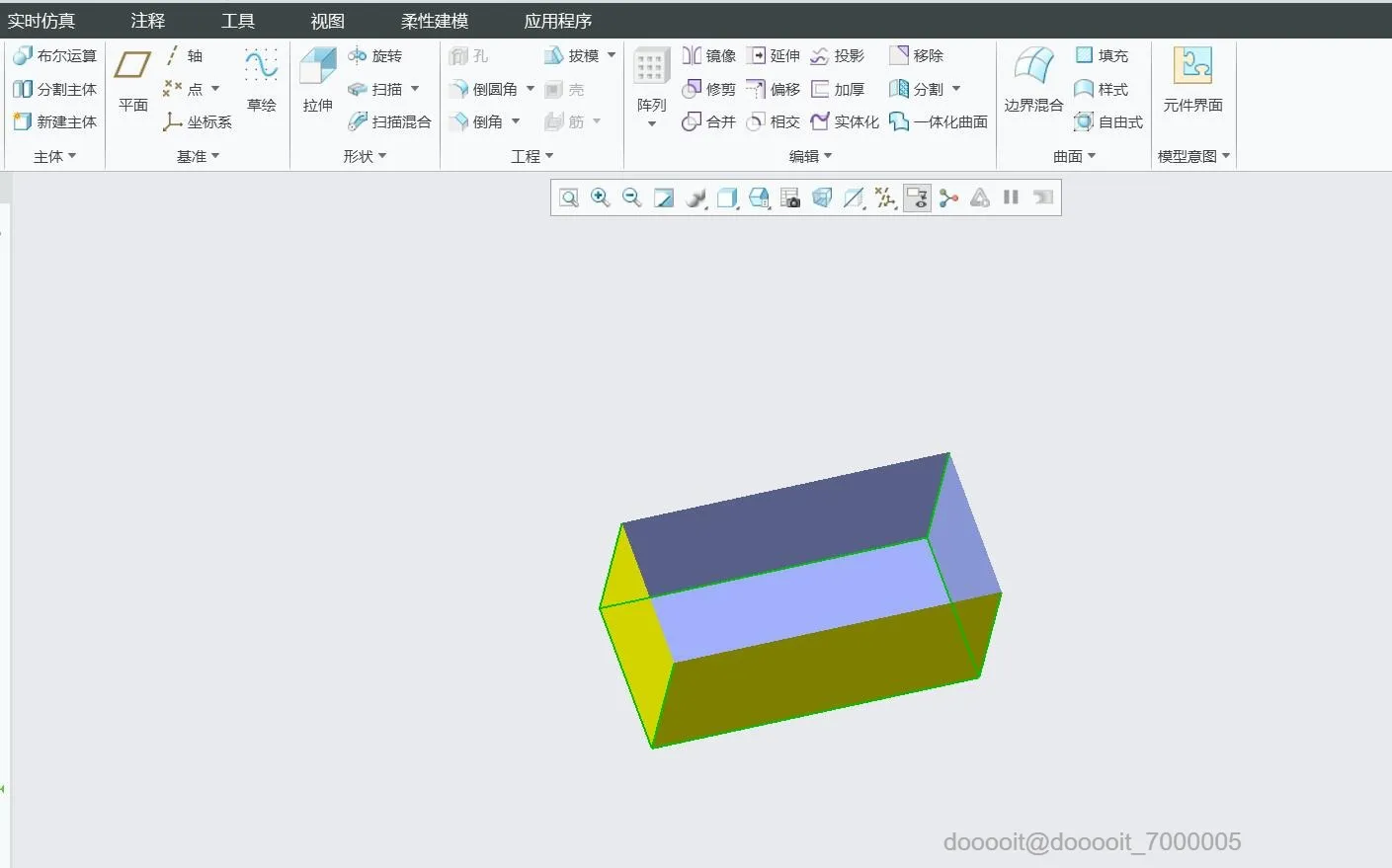The height and width of the screenshot is (868, 1392).
Task: Create a new body with 新建主体
Action: 55,121
